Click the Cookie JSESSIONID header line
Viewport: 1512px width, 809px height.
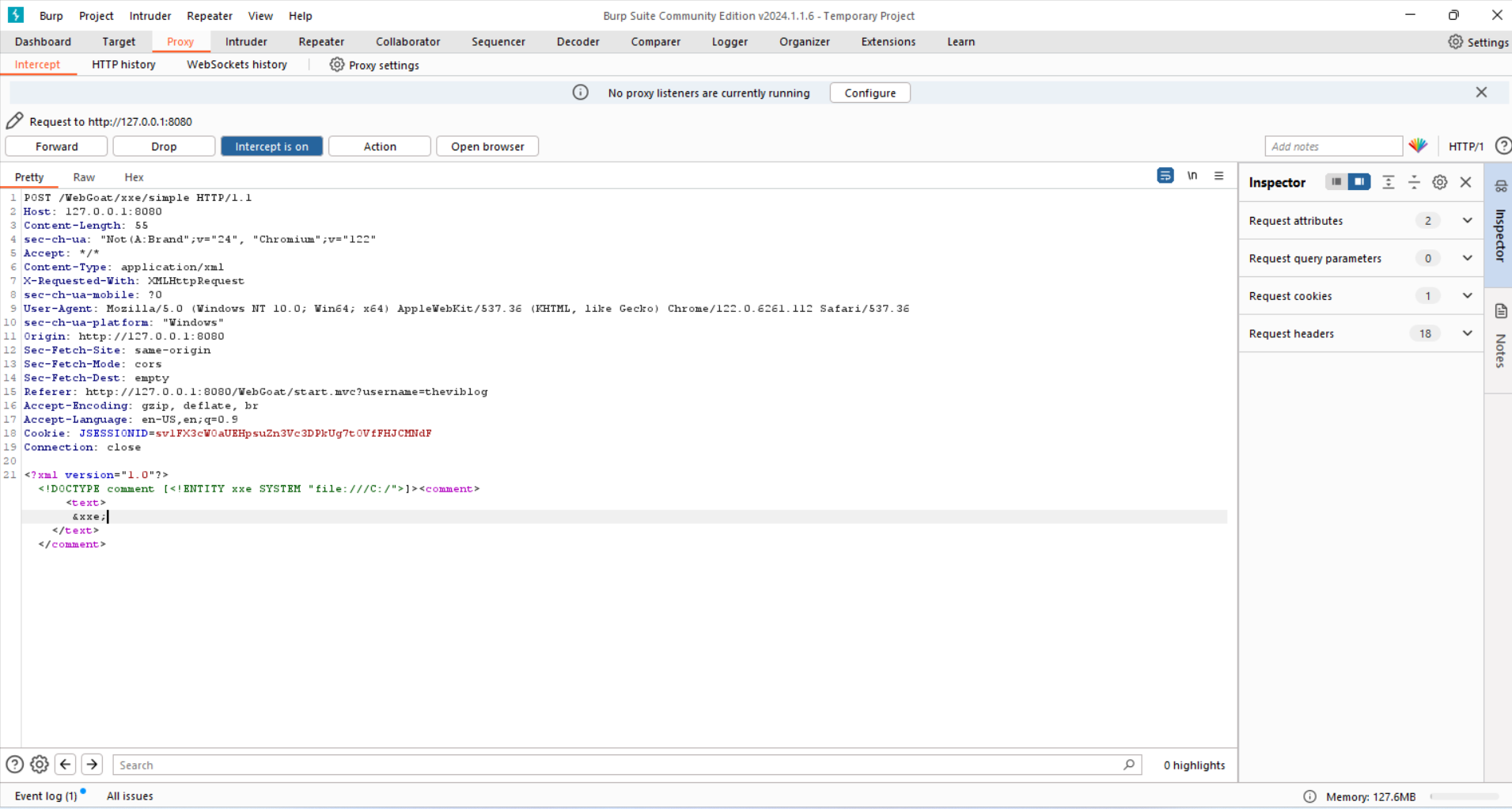coord(228,434)
